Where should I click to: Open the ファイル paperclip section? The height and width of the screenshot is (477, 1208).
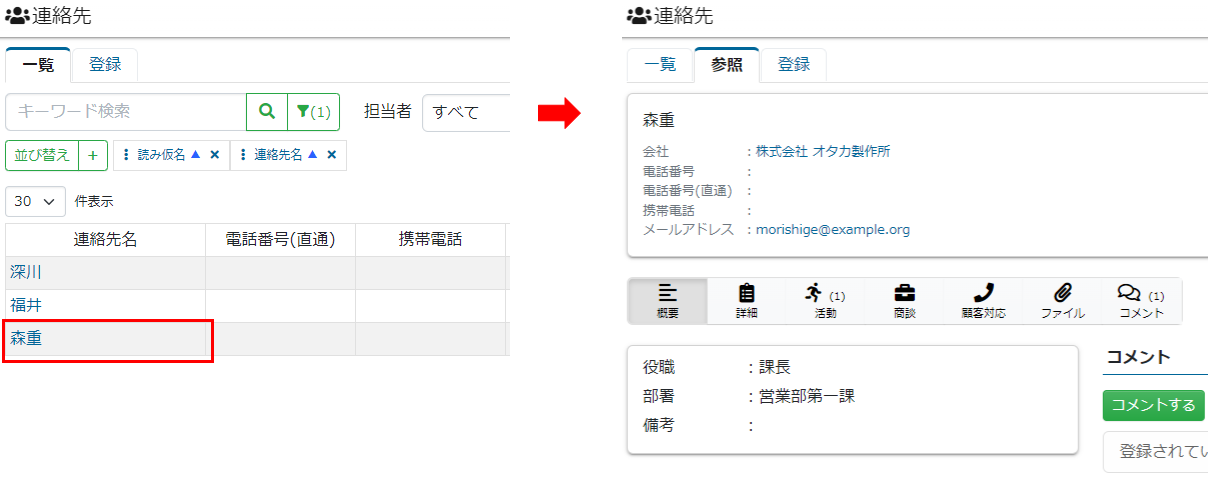click(1062, 301)
